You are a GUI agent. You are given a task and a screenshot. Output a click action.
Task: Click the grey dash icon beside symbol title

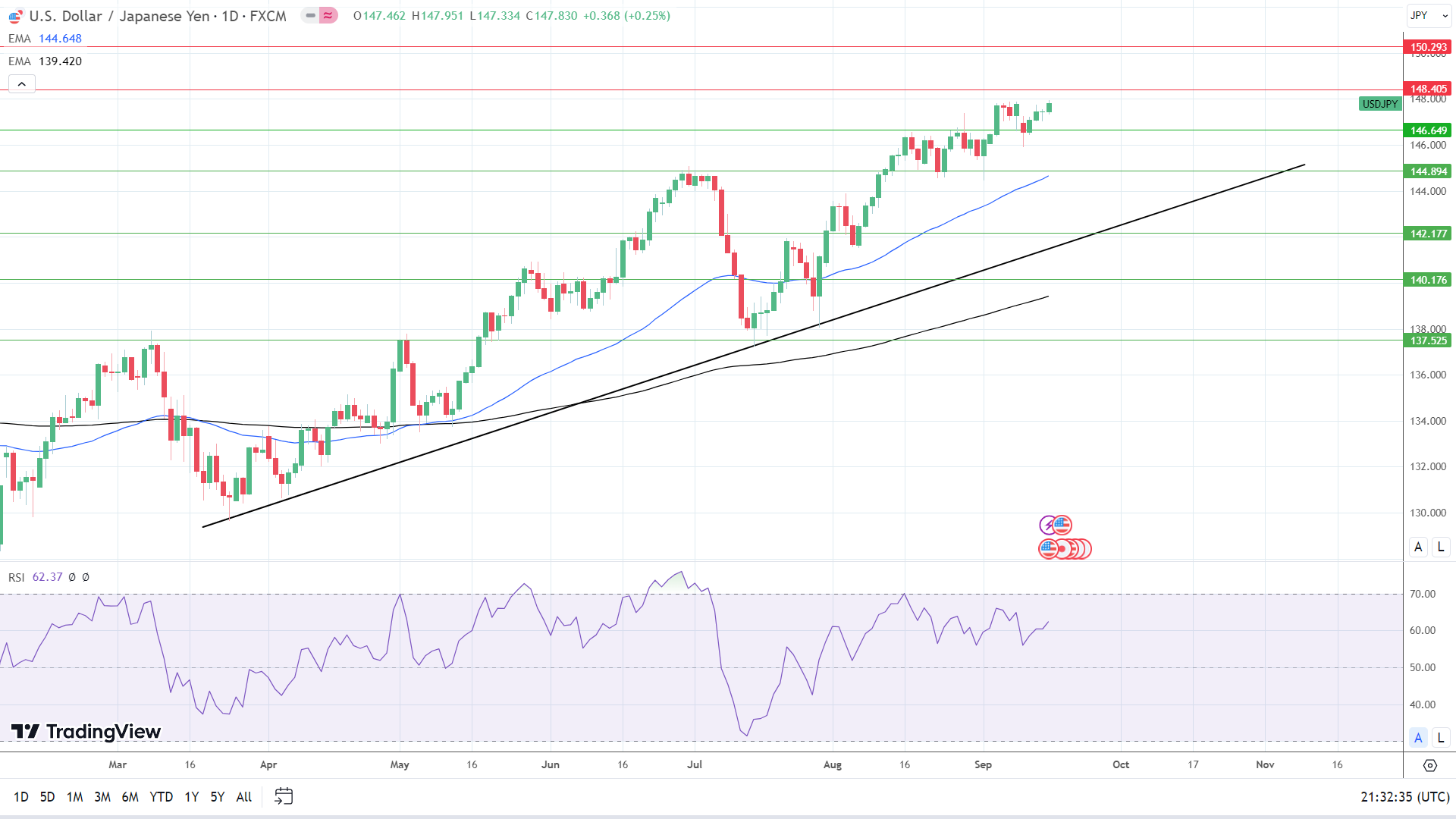310,15
